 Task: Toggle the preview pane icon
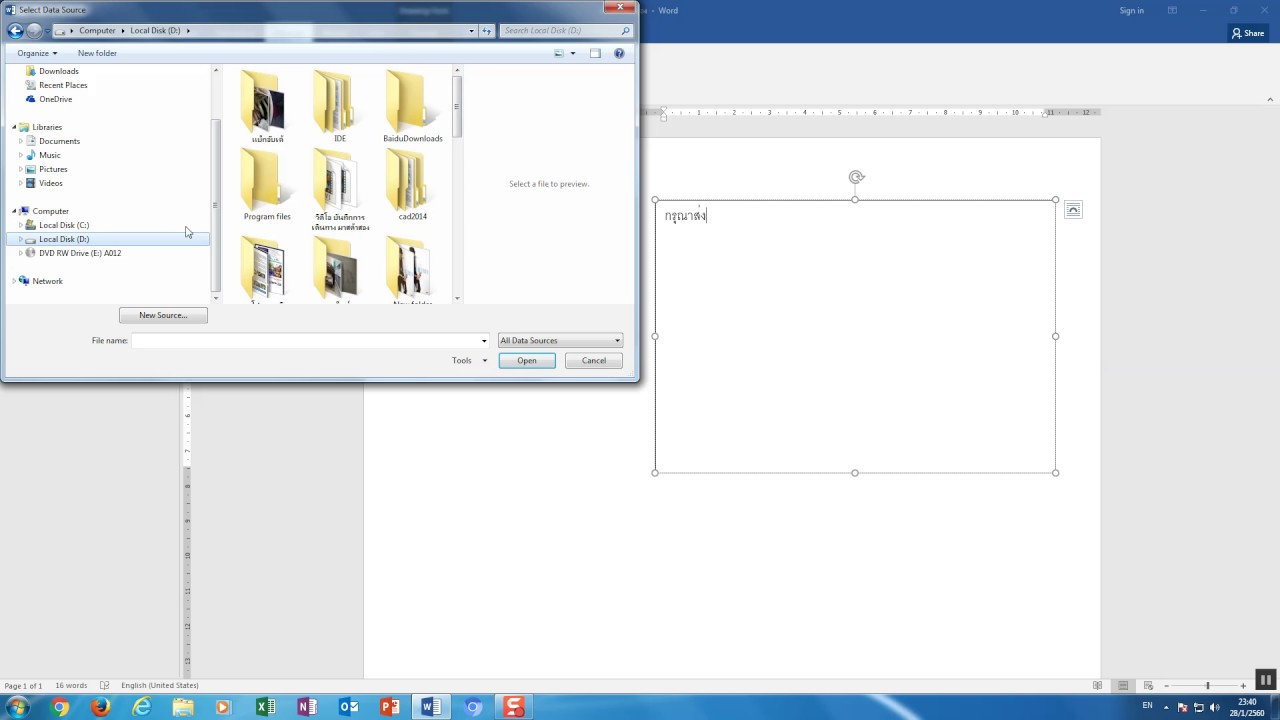[595, 53]
